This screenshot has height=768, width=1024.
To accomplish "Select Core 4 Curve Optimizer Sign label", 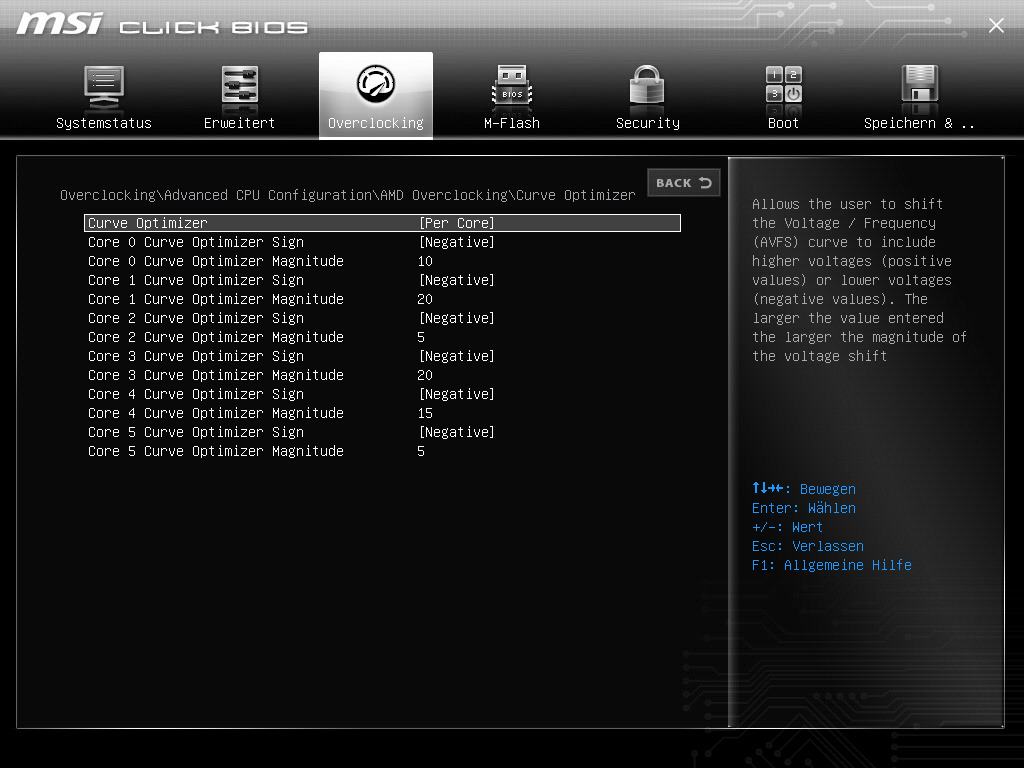I will pos(196,394).
